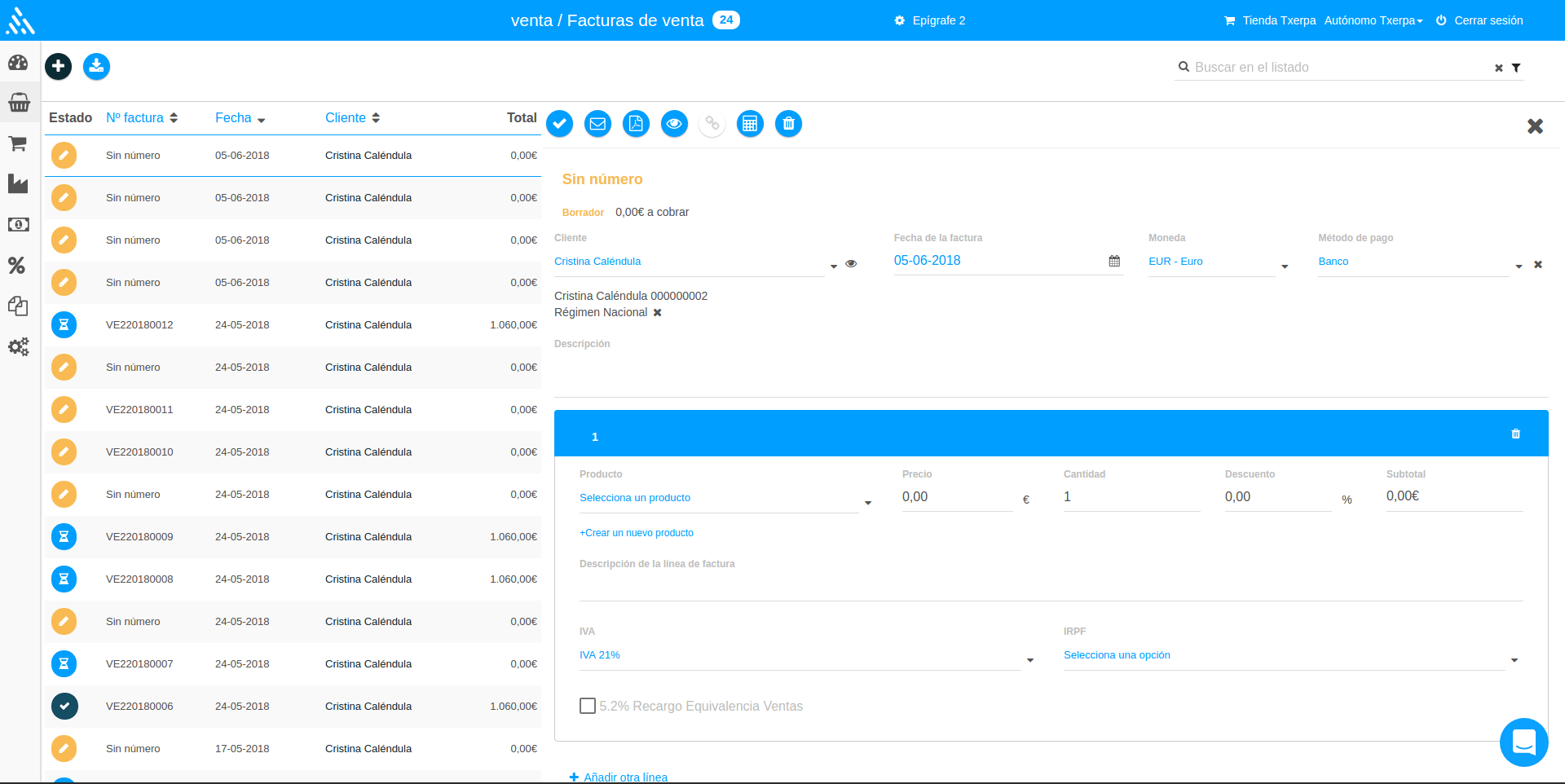This screenshot has width=1565, height=784.
Task: Click the Cantidad input field showing 1
Action: 1131,497
